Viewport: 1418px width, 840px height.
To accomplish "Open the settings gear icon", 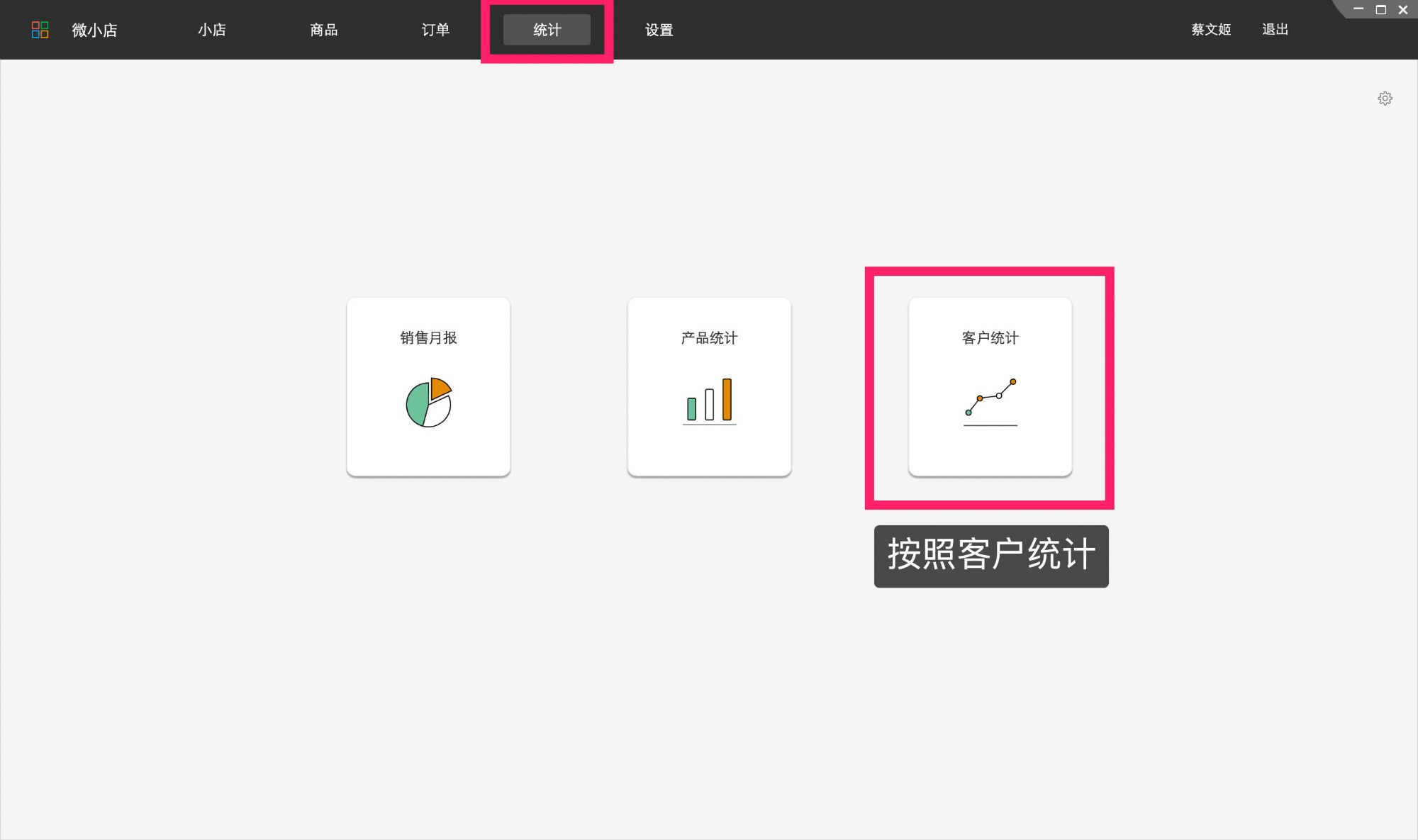I will 1385,98.
